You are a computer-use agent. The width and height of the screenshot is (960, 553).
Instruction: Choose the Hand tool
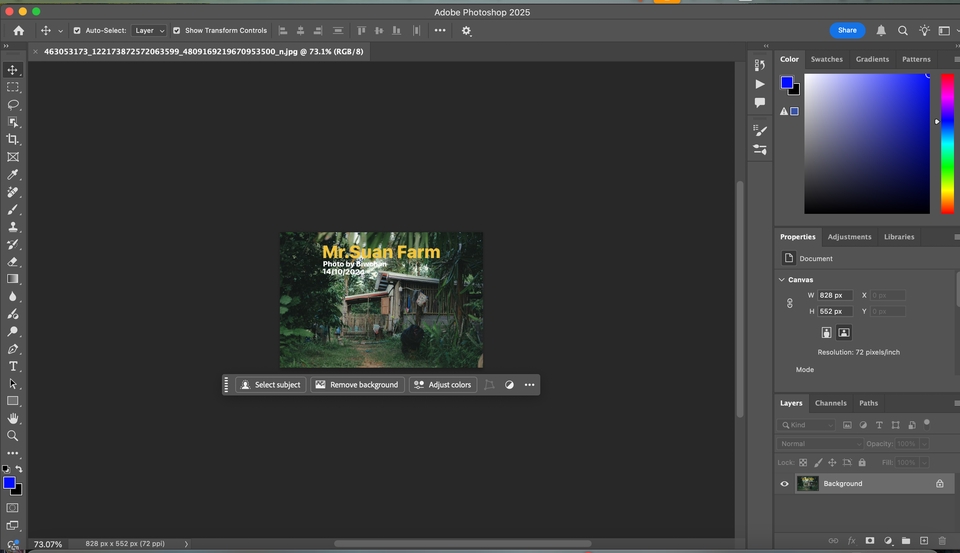[13, 418]
